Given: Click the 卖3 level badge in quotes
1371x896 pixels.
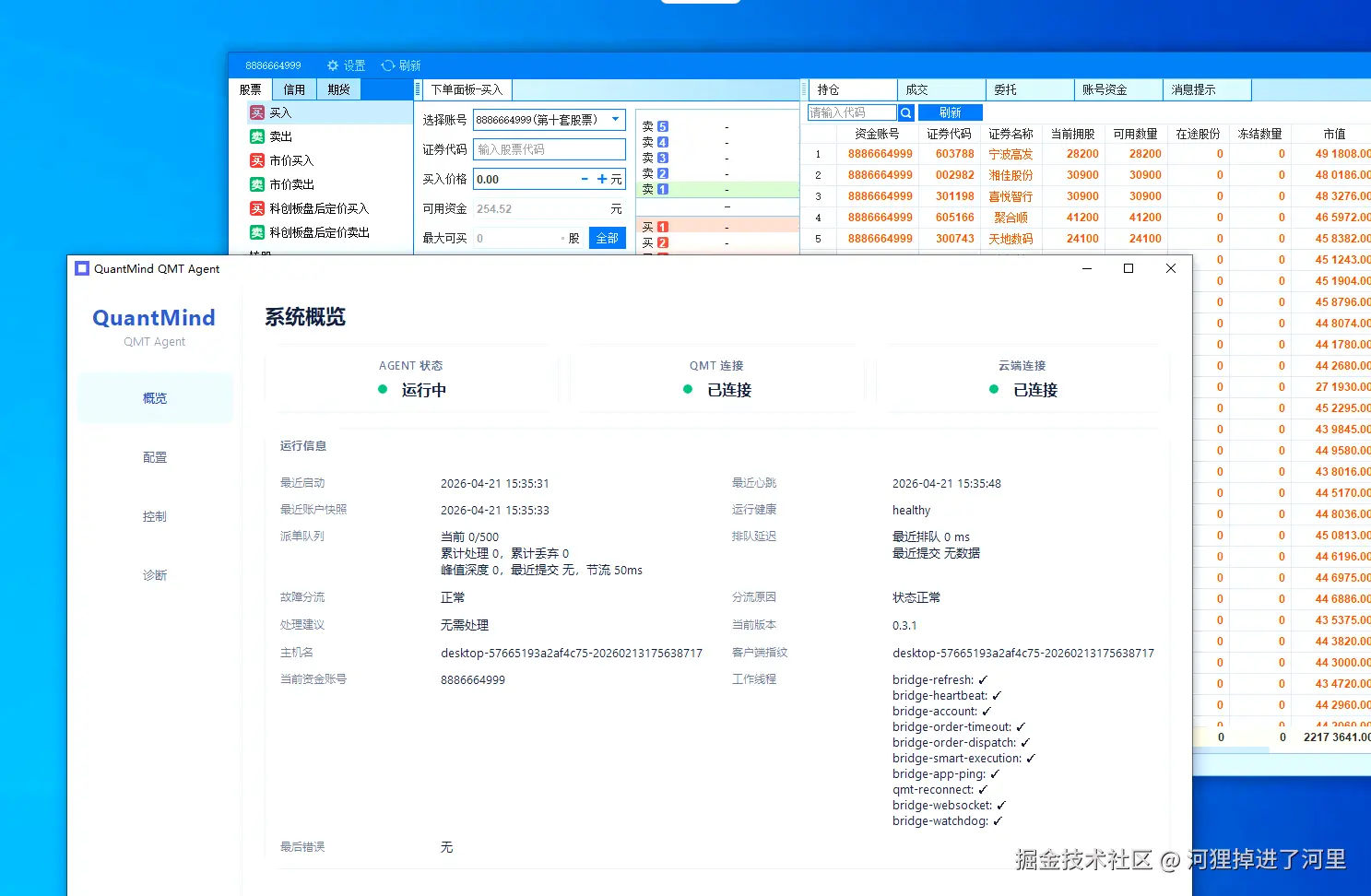Looking at the screenshot, I should (x=662, y=158).
